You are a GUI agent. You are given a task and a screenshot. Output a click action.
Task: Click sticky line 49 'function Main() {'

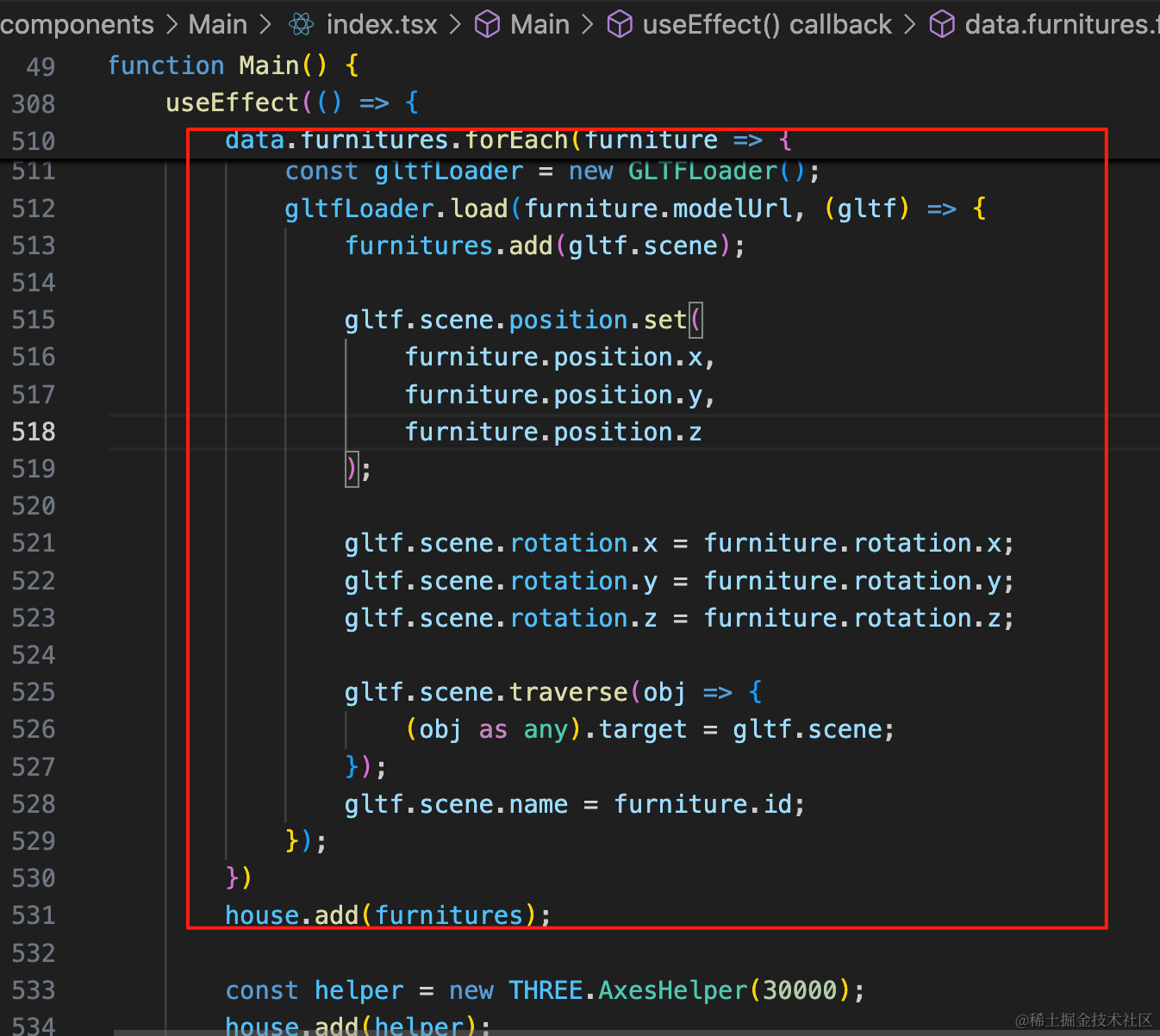pyautogui.click(x=234, y=66)
